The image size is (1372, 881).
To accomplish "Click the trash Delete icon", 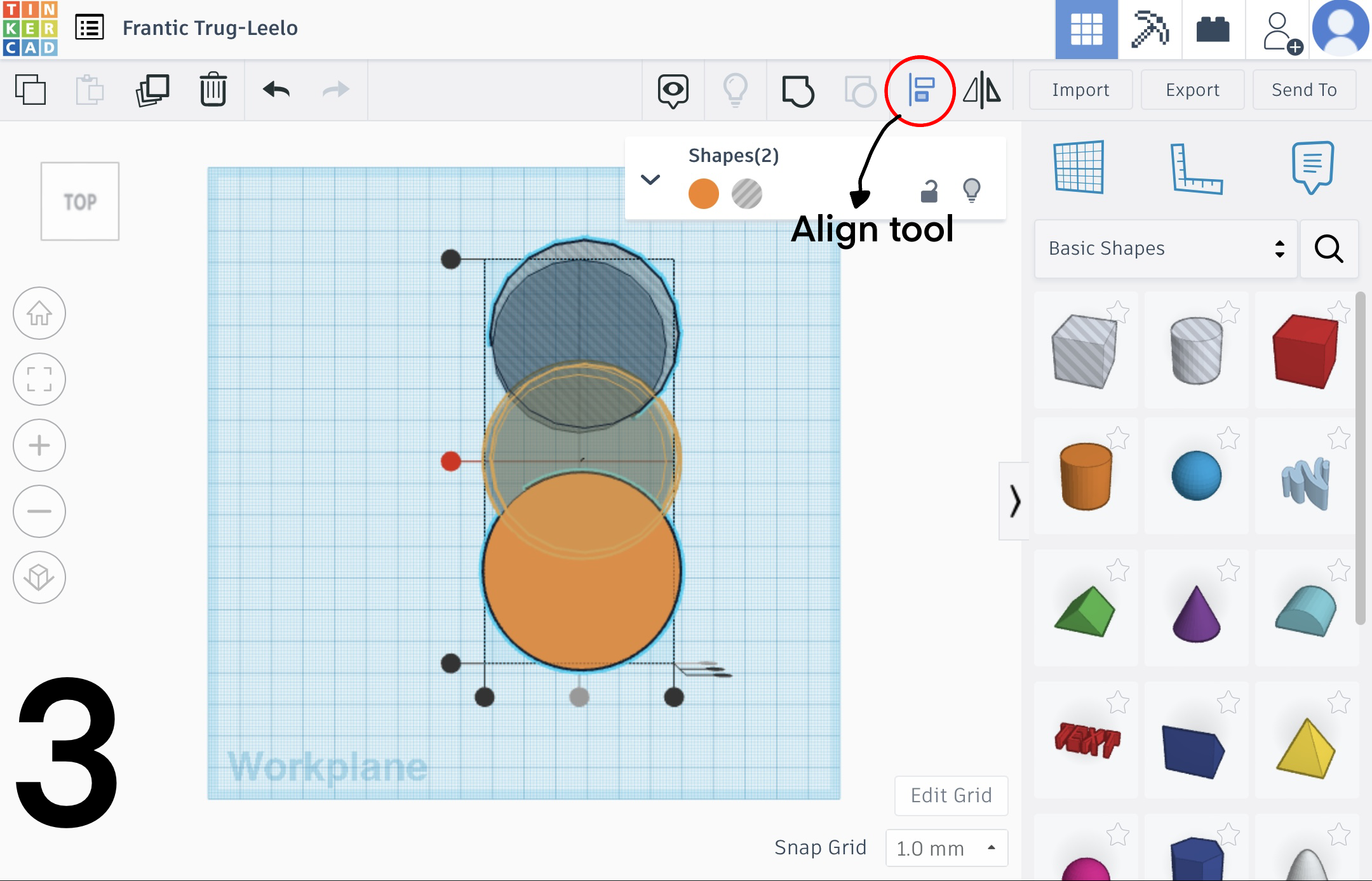I will click(x=213, y=90).
